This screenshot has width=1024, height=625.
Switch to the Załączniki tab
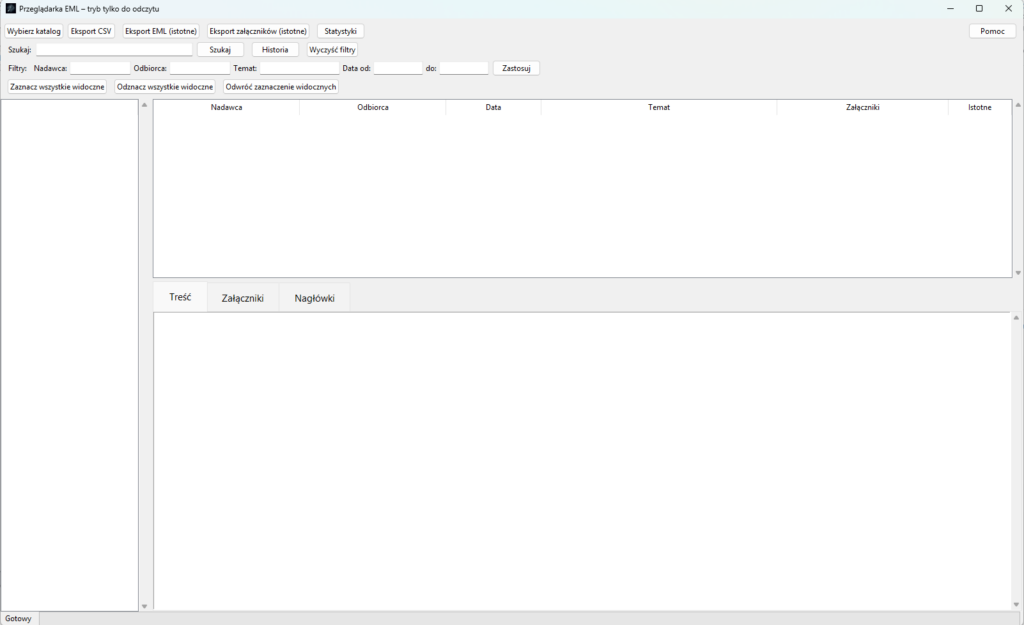pyautogui.click(x=242, y=298)
